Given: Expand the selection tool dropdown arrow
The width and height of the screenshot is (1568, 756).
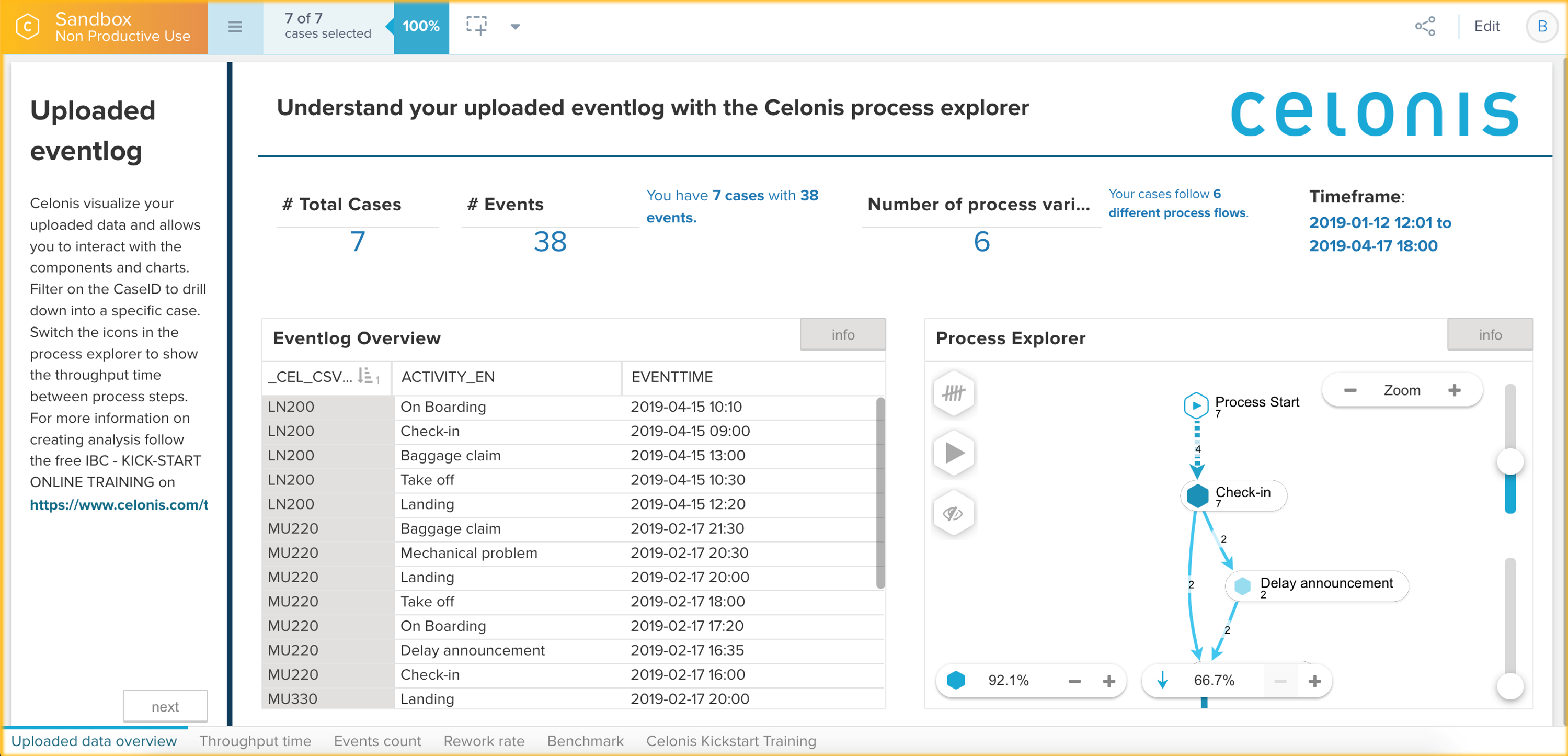Looking at the screenshot, I should (515, 27).
